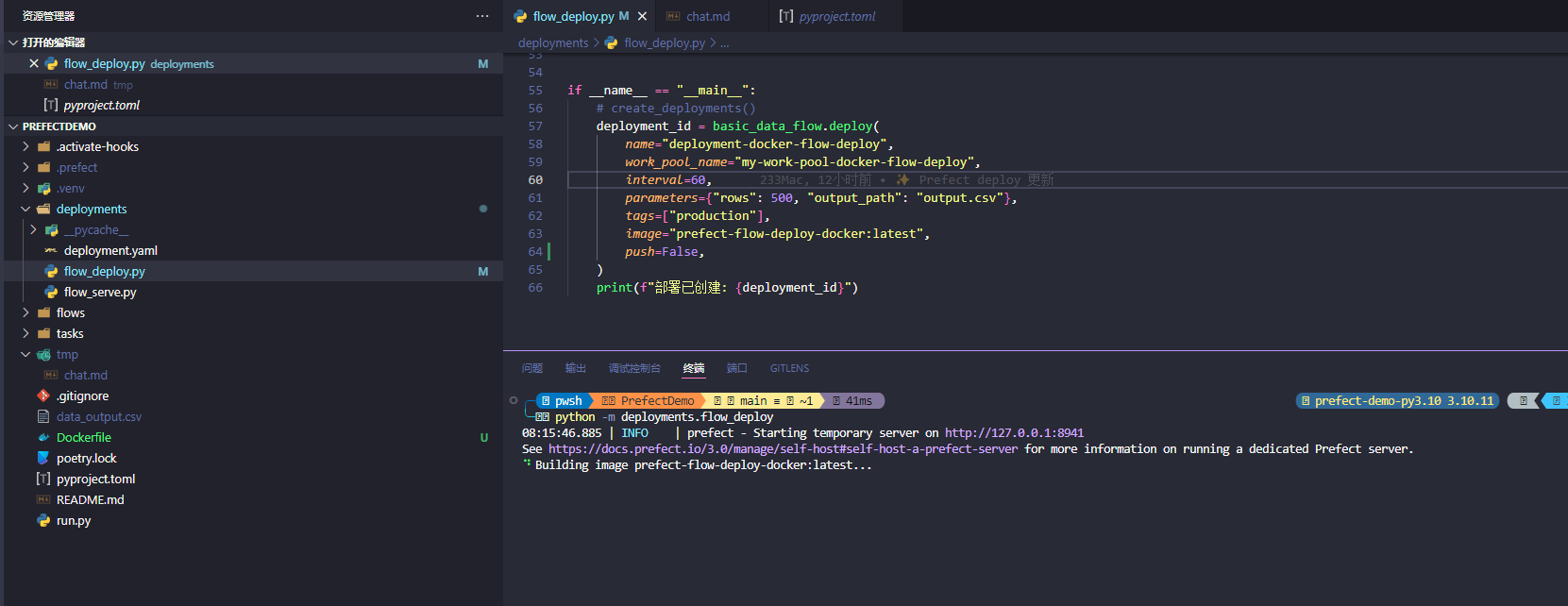The width and height of the screenshot is (1568, 606).
Task: Open http://127.0.0.1:8941 link in terminal
Action: coord(1014,432)
